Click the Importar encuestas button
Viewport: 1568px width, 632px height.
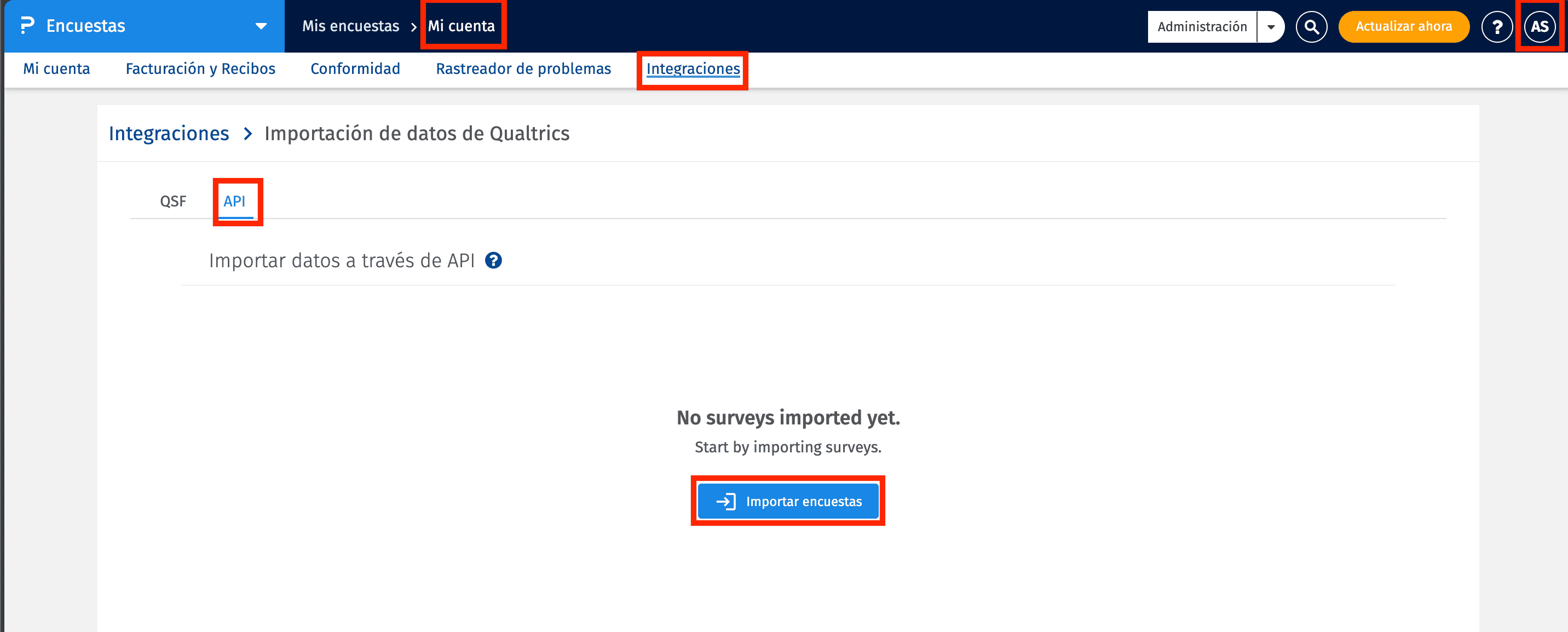788,501
